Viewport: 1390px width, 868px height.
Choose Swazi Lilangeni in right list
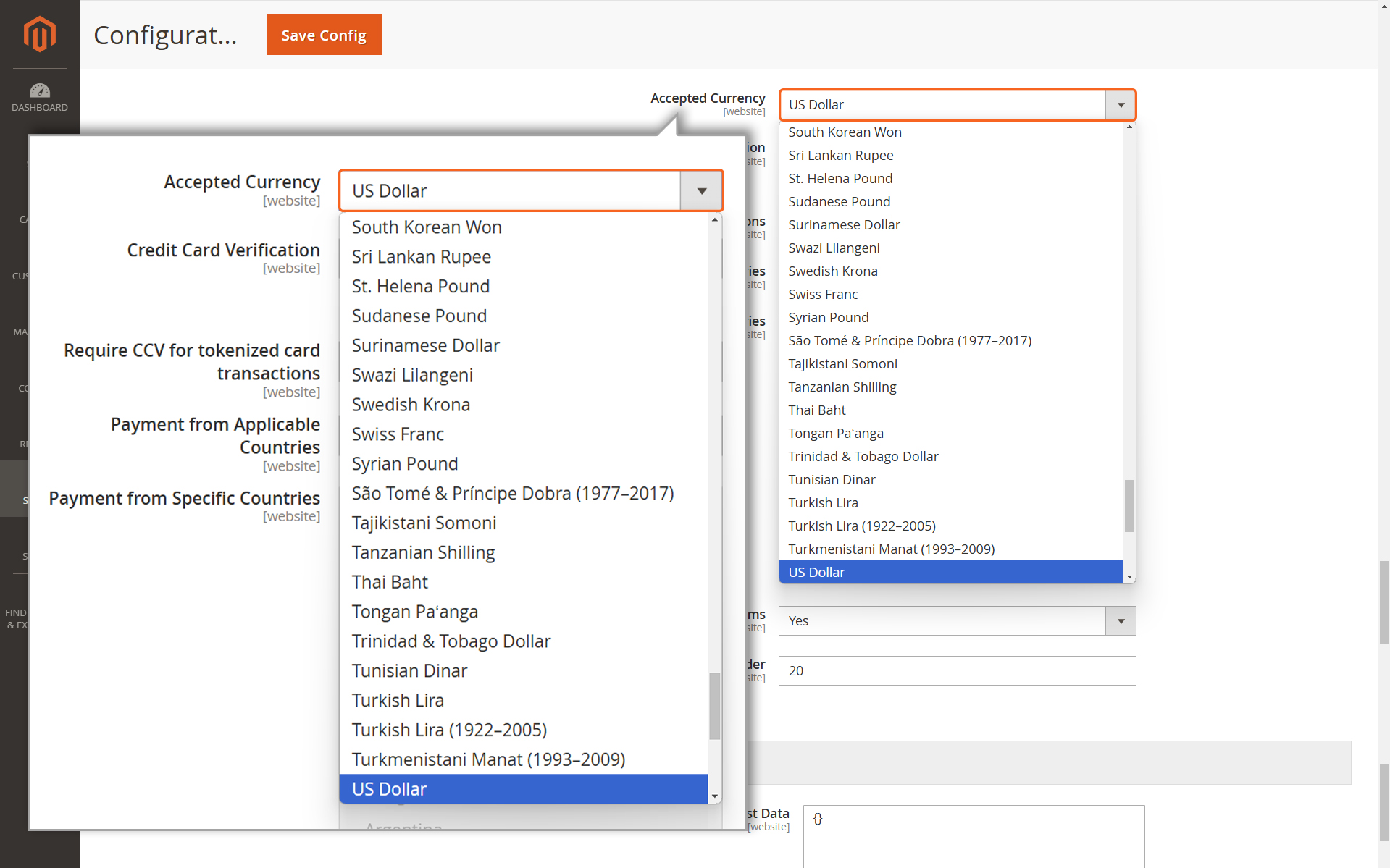click(x=951, y=248)
